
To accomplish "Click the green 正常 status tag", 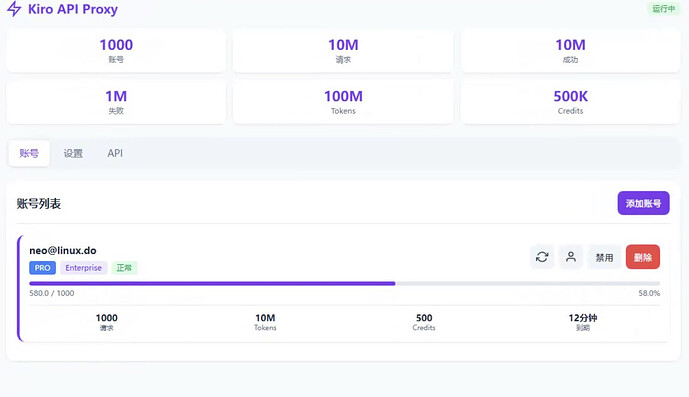I will [x=124, y=268].
